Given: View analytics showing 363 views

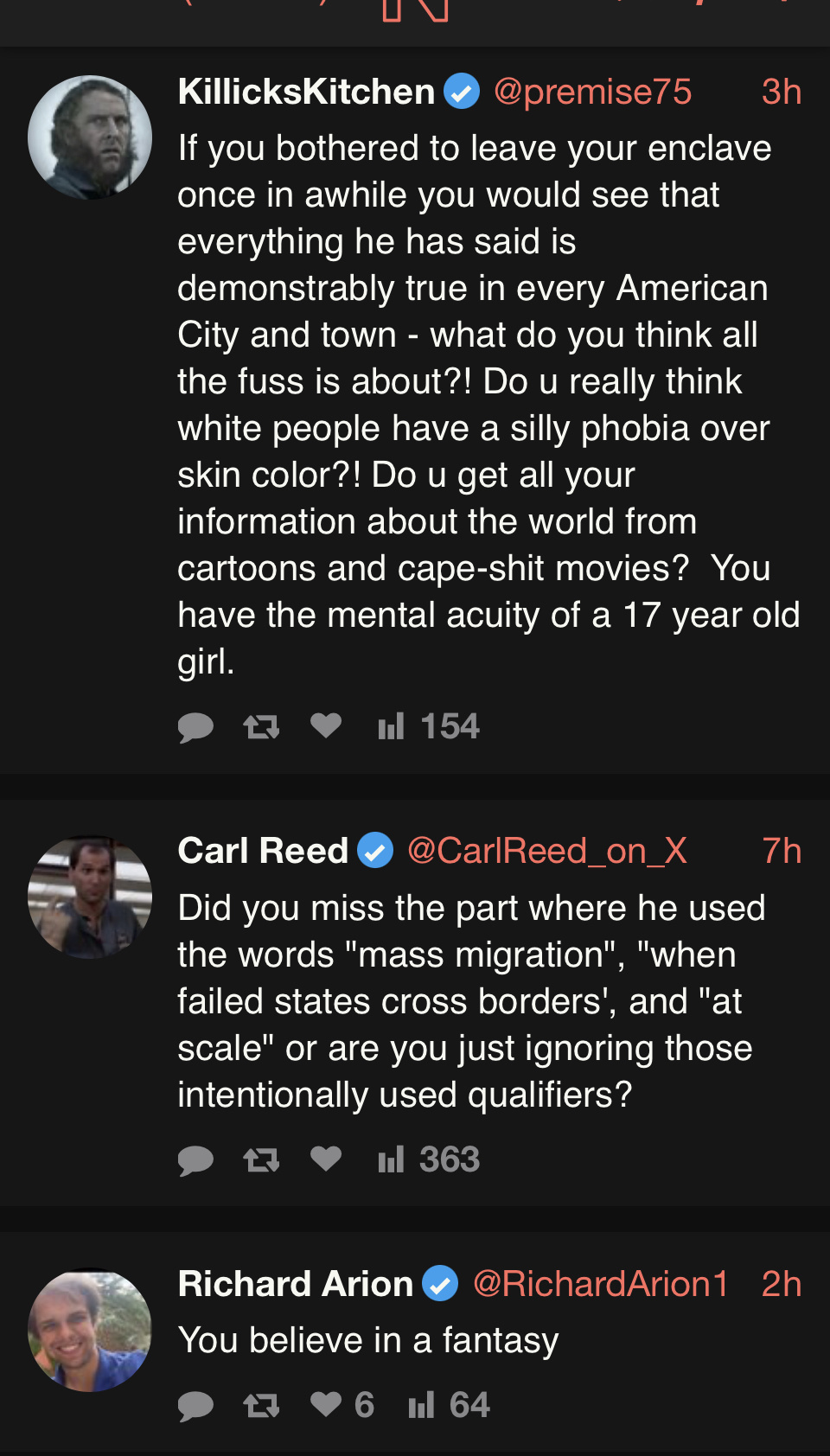Looking at the screenshot, I should pos(429,1159).
